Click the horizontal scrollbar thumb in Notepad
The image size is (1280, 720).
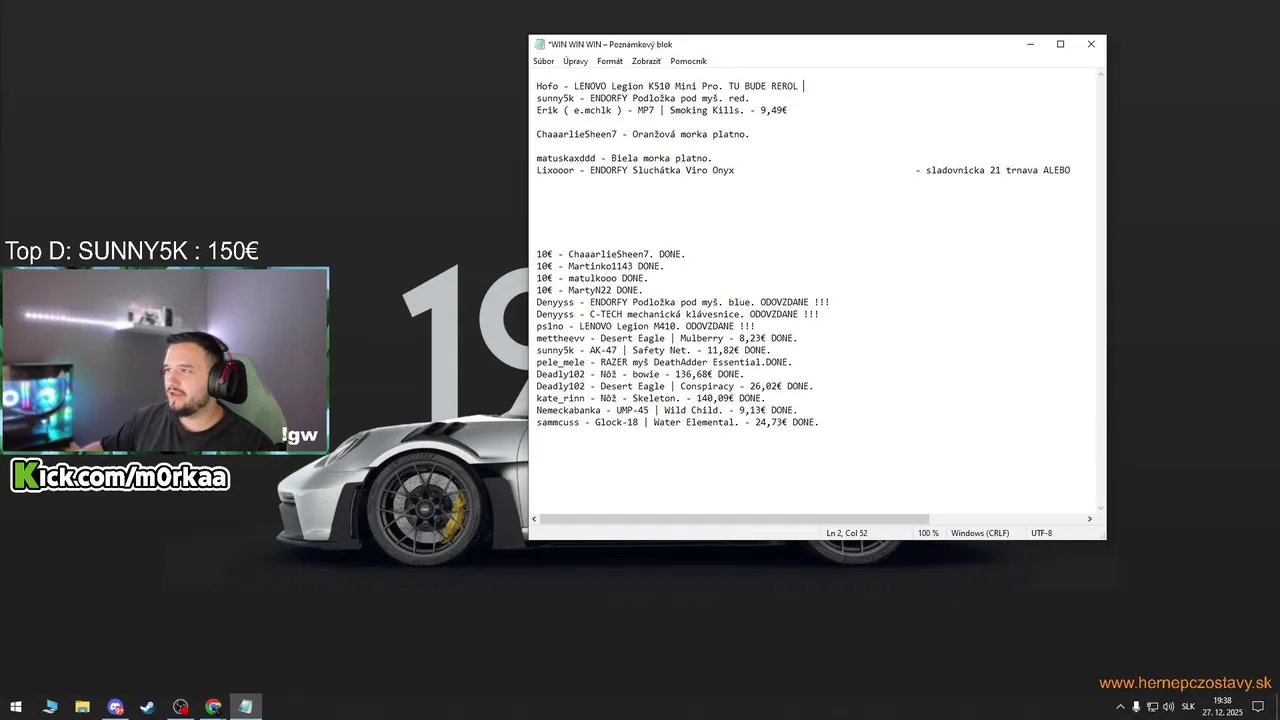coord(735,519)
